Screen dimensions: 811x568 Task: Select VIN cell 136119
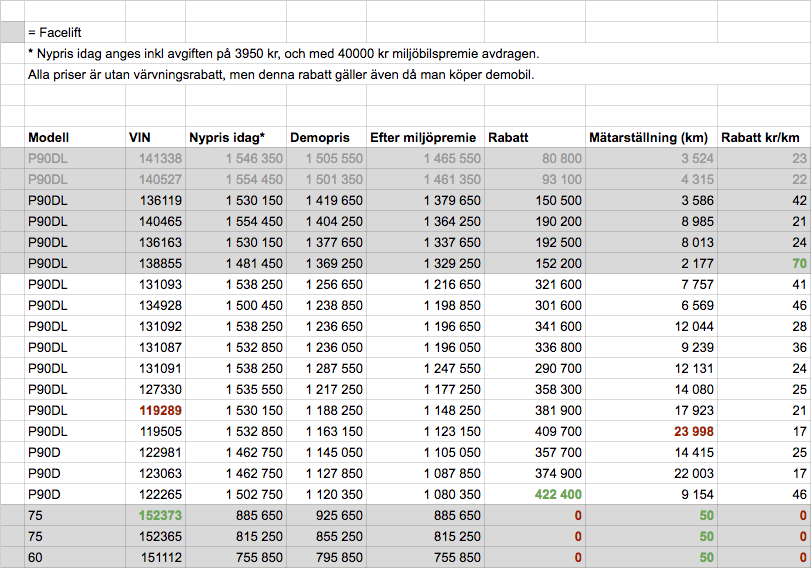(x=155, y=200)
